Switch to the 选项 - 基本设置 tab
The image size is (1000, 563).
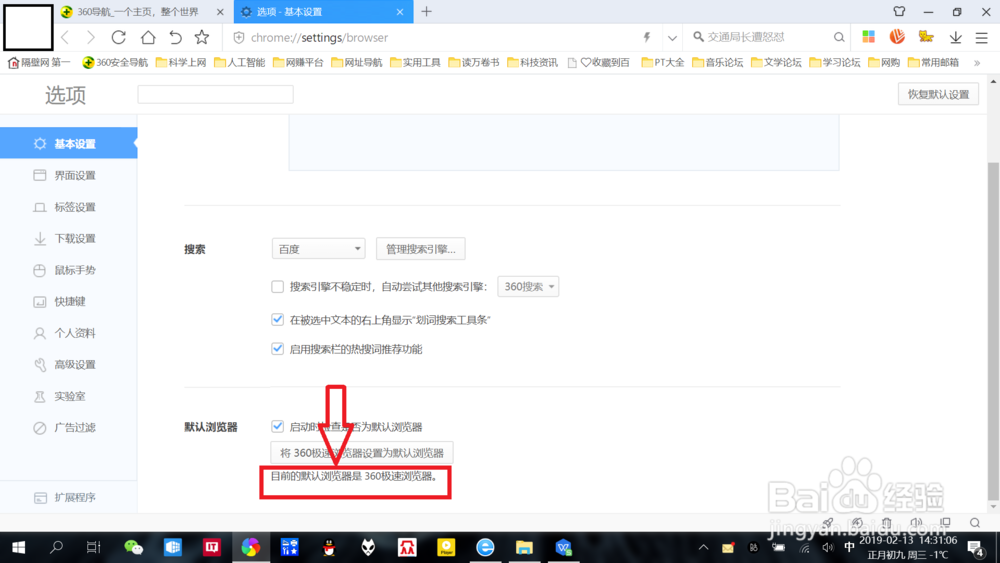coord(323,12)
